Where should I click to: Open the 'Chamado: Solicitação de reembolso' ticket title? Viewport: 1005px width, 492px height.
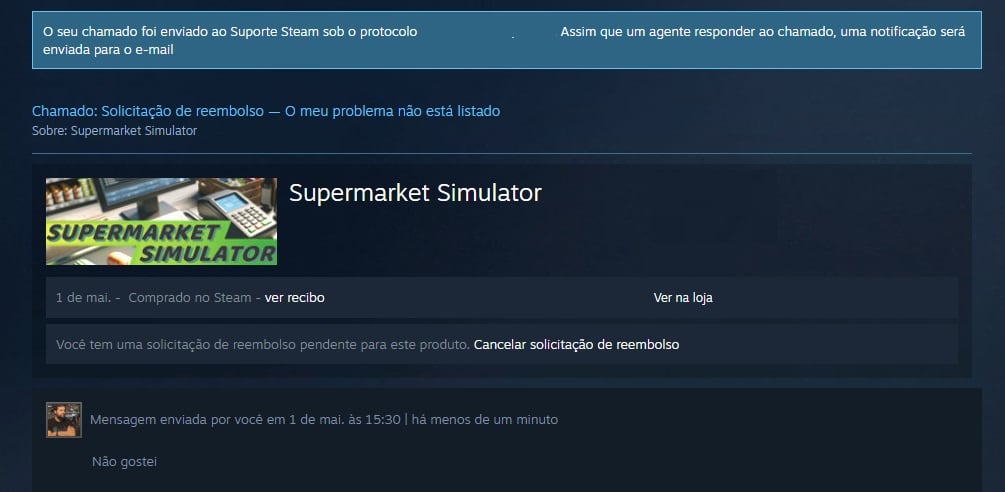pos(148,111)
